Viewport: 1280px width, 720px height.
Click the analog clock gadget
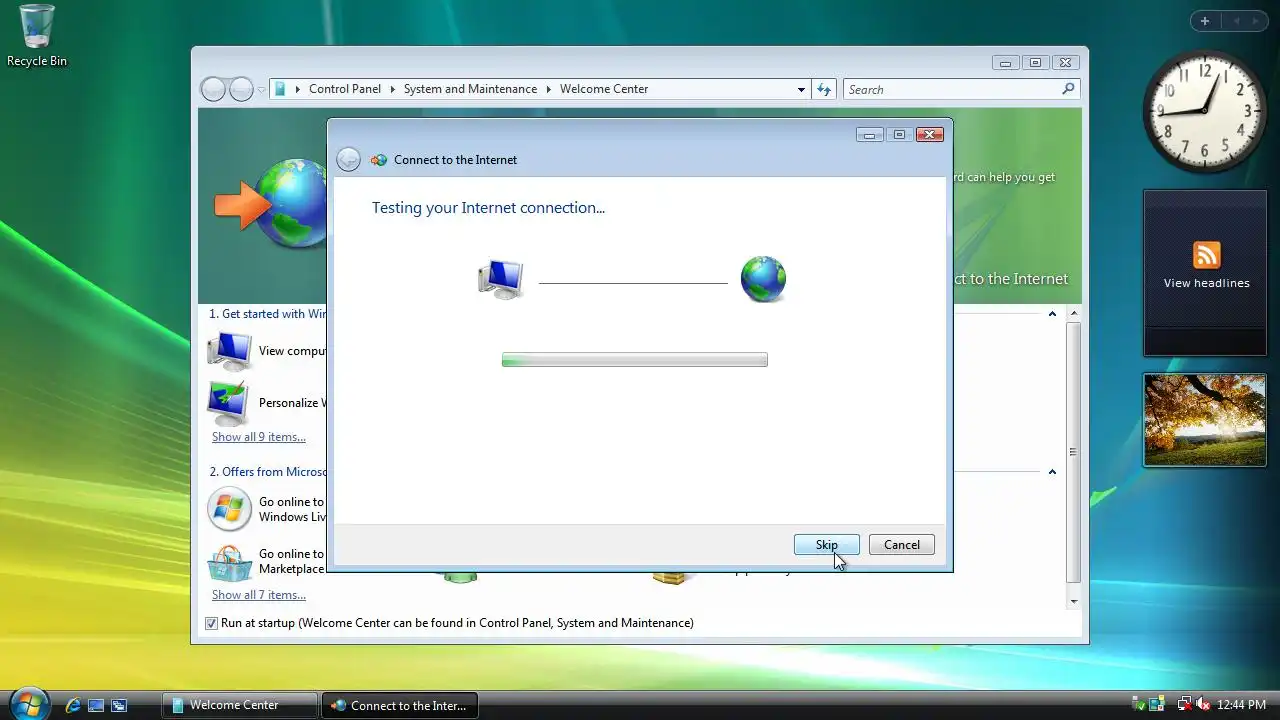point(1204,110)
